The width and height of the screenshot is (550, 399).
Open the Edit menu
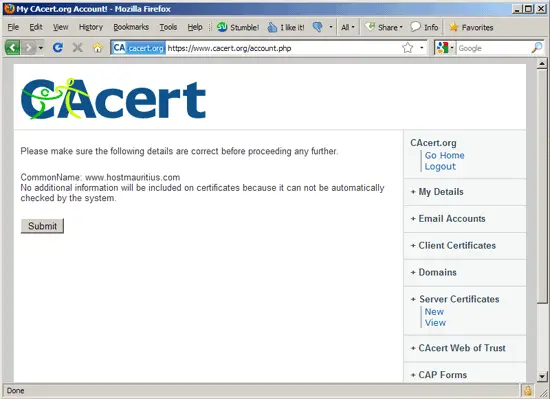pos(36,27)
